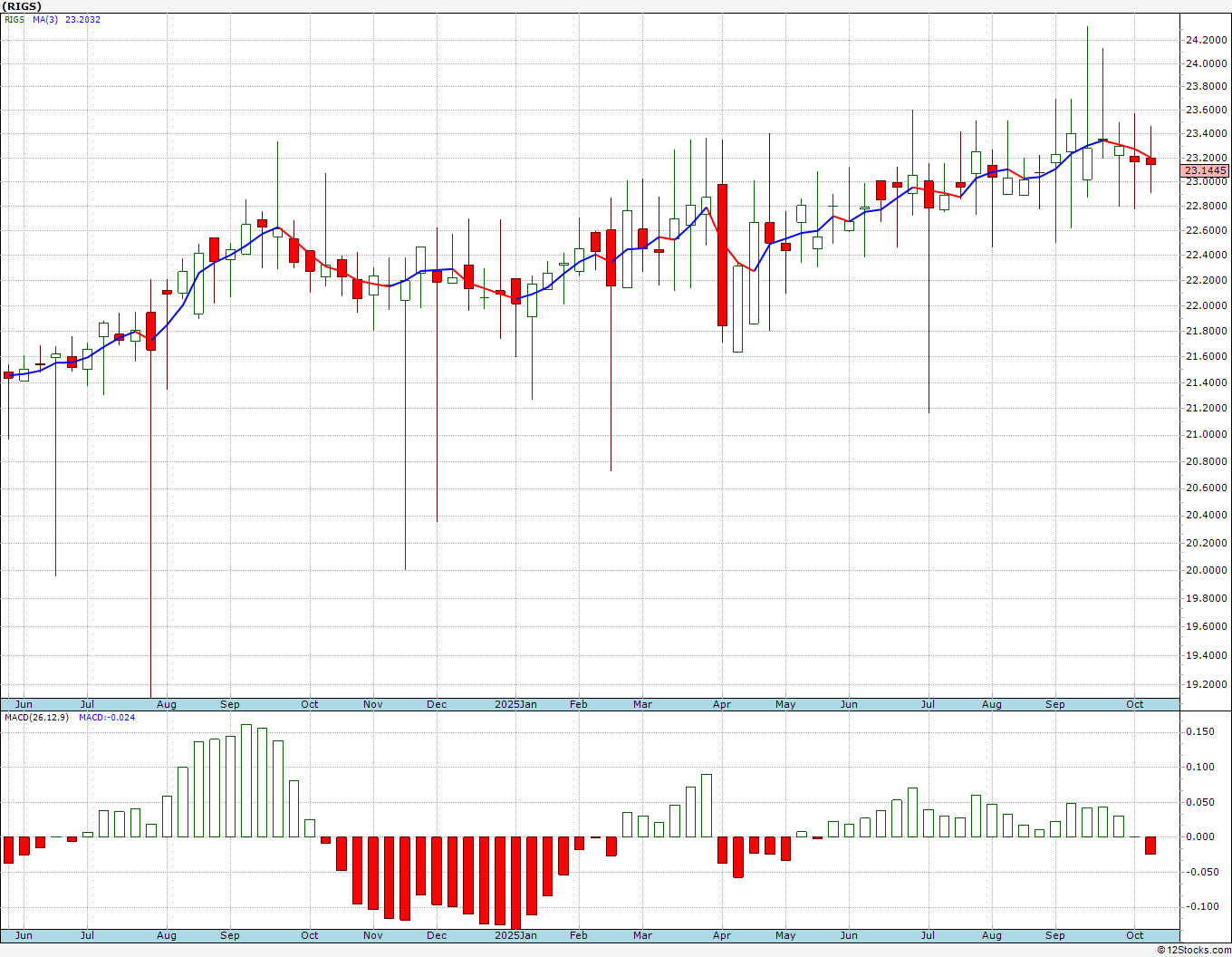Click the 22.4000 price axis label
Screen dimensions: 1232x957
pos(1205,256)
